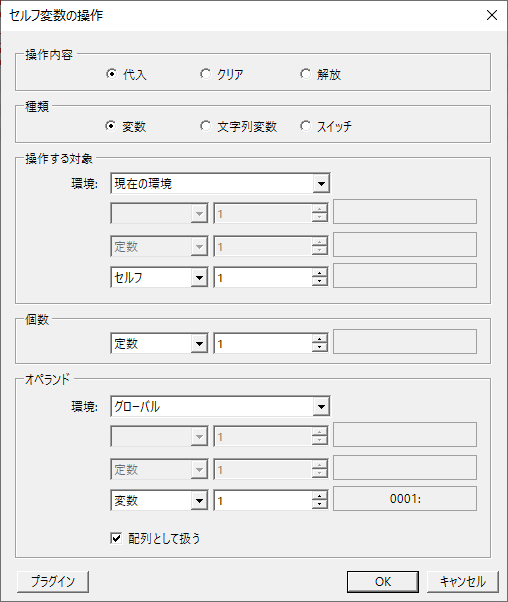Click the 個数 count number field
Viewport: 508px width, 602px height.
(263, 344)
